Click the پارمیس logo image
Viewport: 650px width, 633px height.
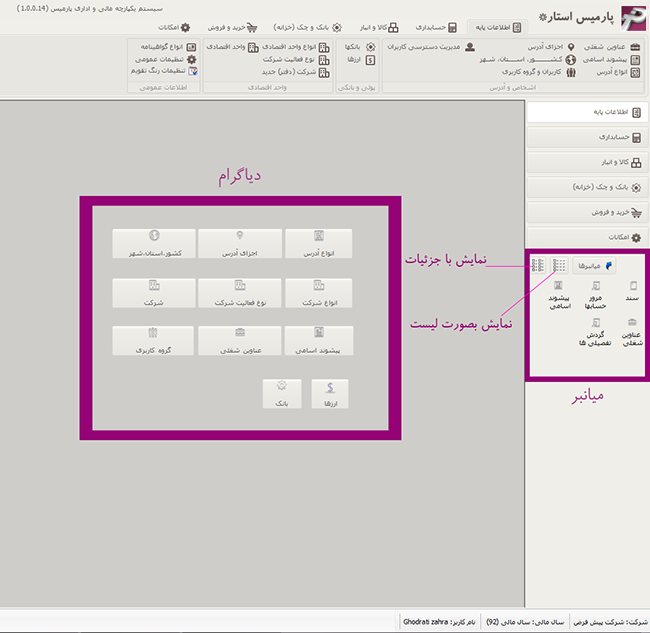coord(633,18)
